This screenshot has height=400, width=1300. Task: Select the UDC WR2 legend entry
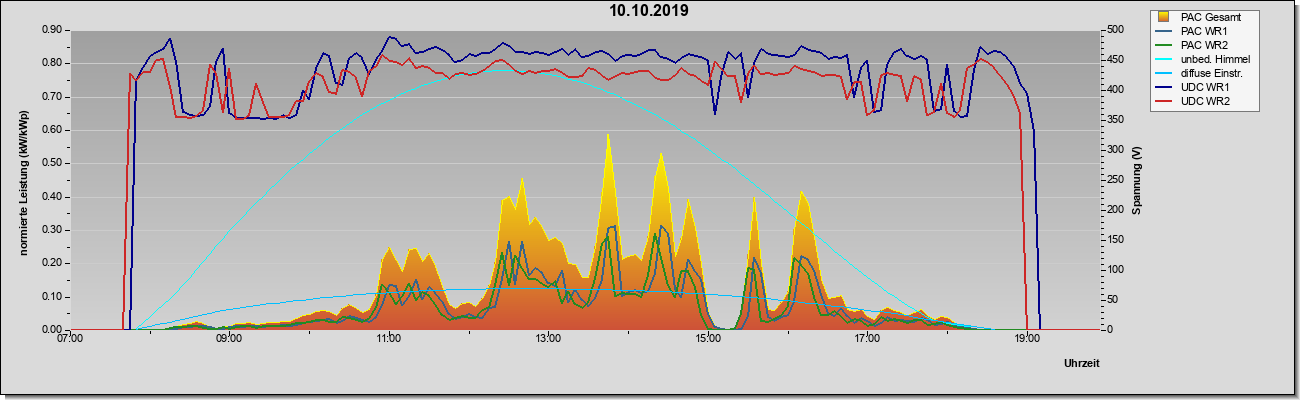coord(1206,101)
